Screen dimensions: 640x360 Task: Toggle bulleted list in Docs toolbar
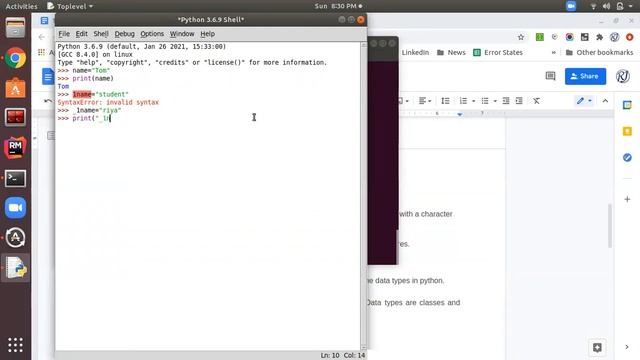point(484,101)
